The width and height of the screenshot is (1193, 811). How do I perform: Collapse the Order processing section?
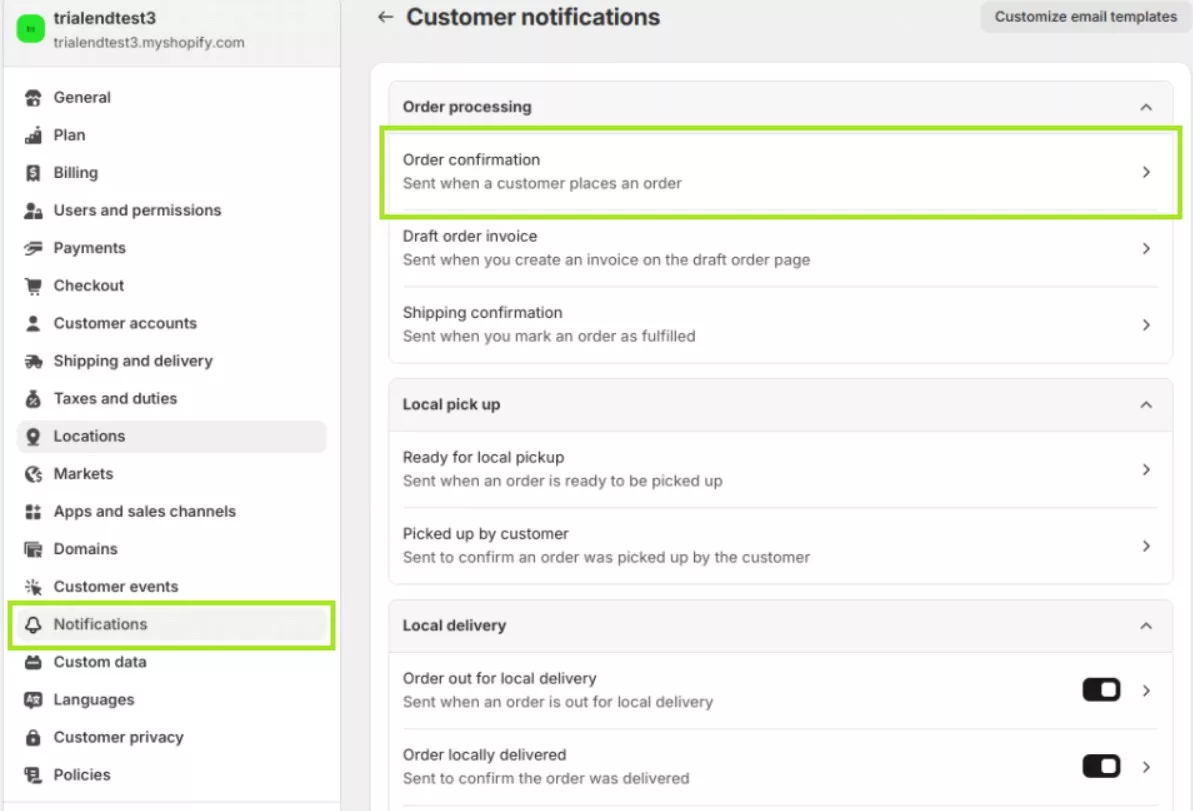coord(1146,107)
